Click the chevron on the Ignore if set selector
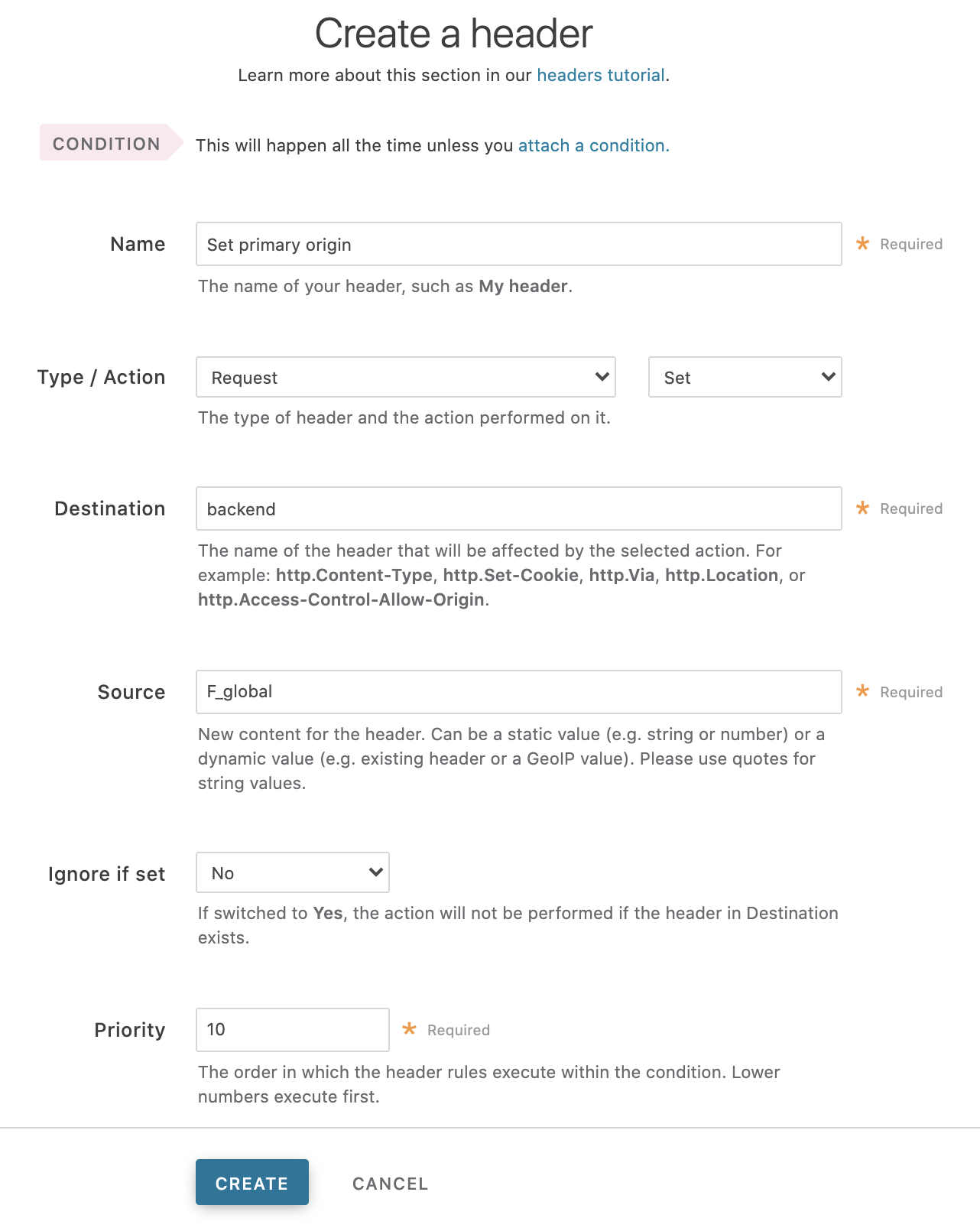Viewport: 980px width, 1231px height. tap(374, 872)
